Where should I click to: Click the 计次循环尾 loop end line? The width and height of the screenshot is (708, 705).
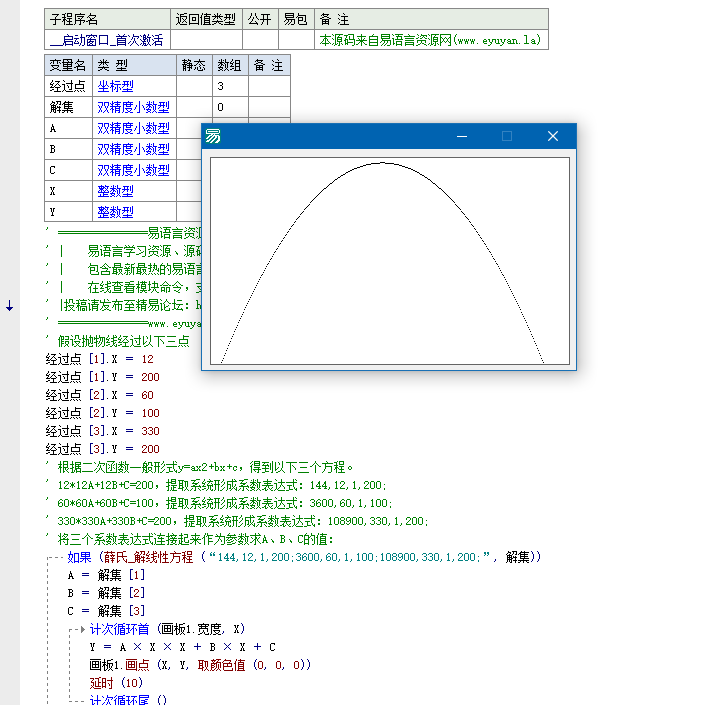(x=128, y=700)
